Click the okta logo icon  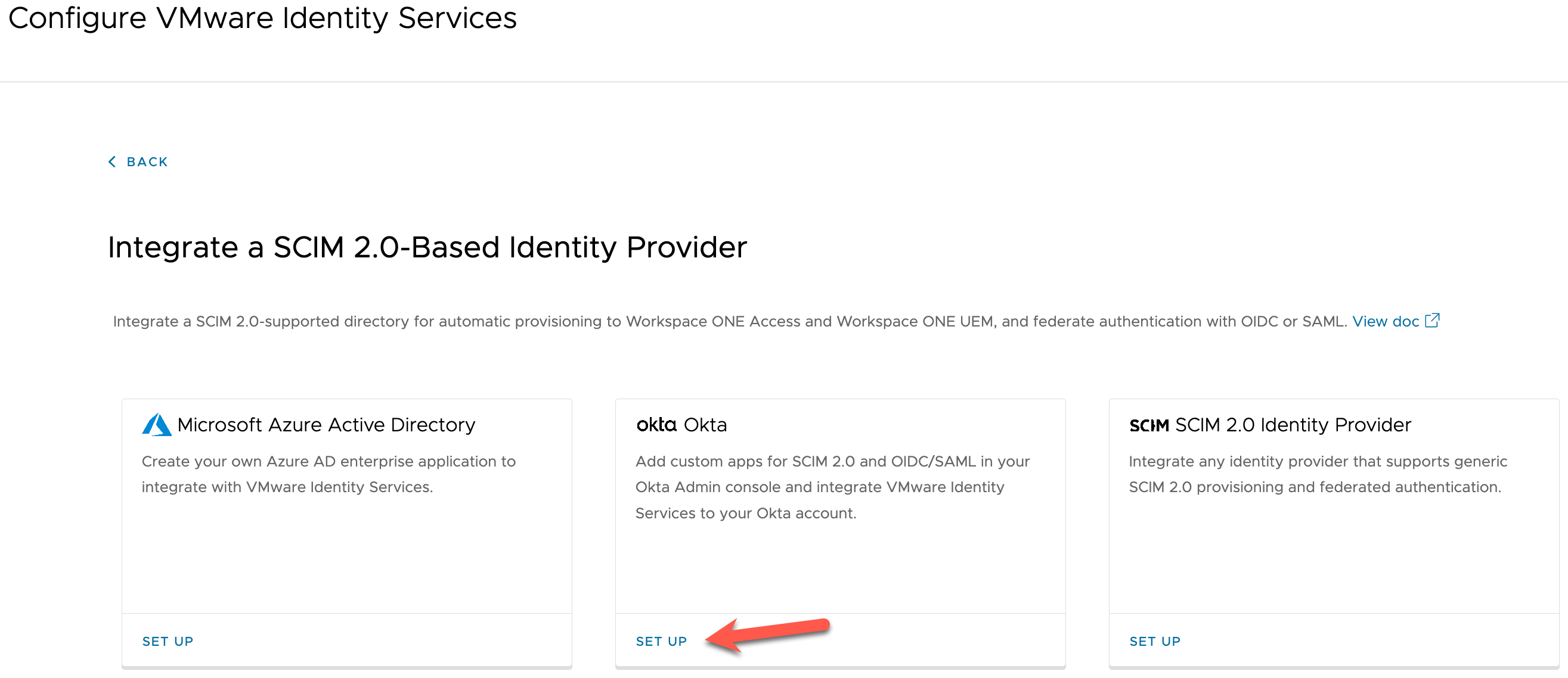[x=656, y=425]
